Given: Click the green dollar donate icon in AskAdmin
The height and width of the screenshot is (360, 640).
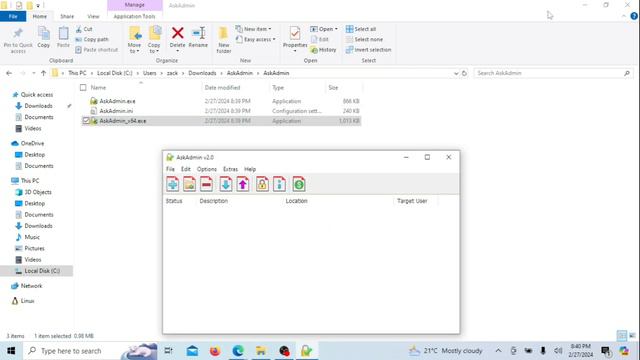Looking at the screenshot, I should click(299, 184).
